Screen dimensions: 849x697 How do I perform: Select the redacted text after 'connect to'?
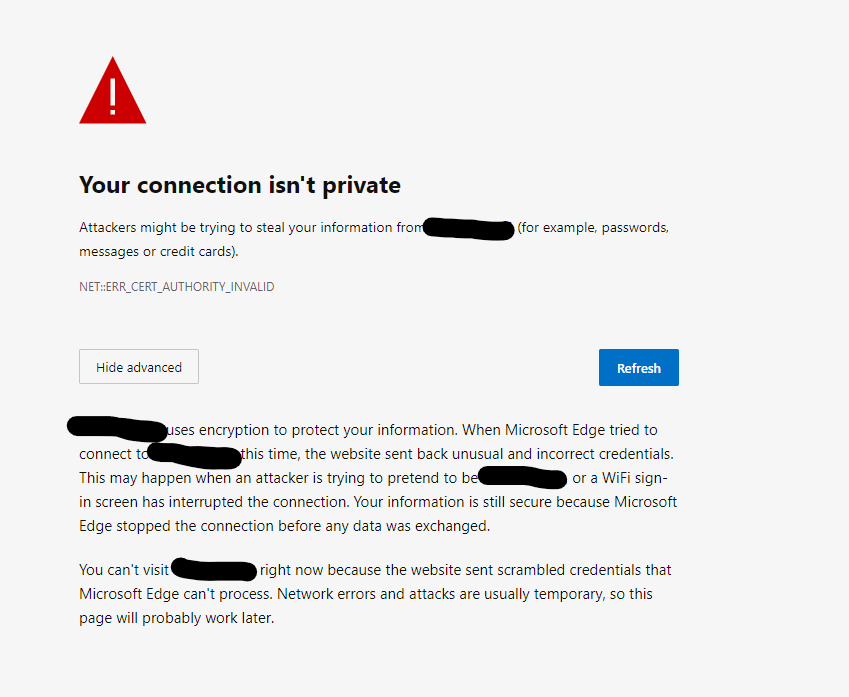pos(194,454)
